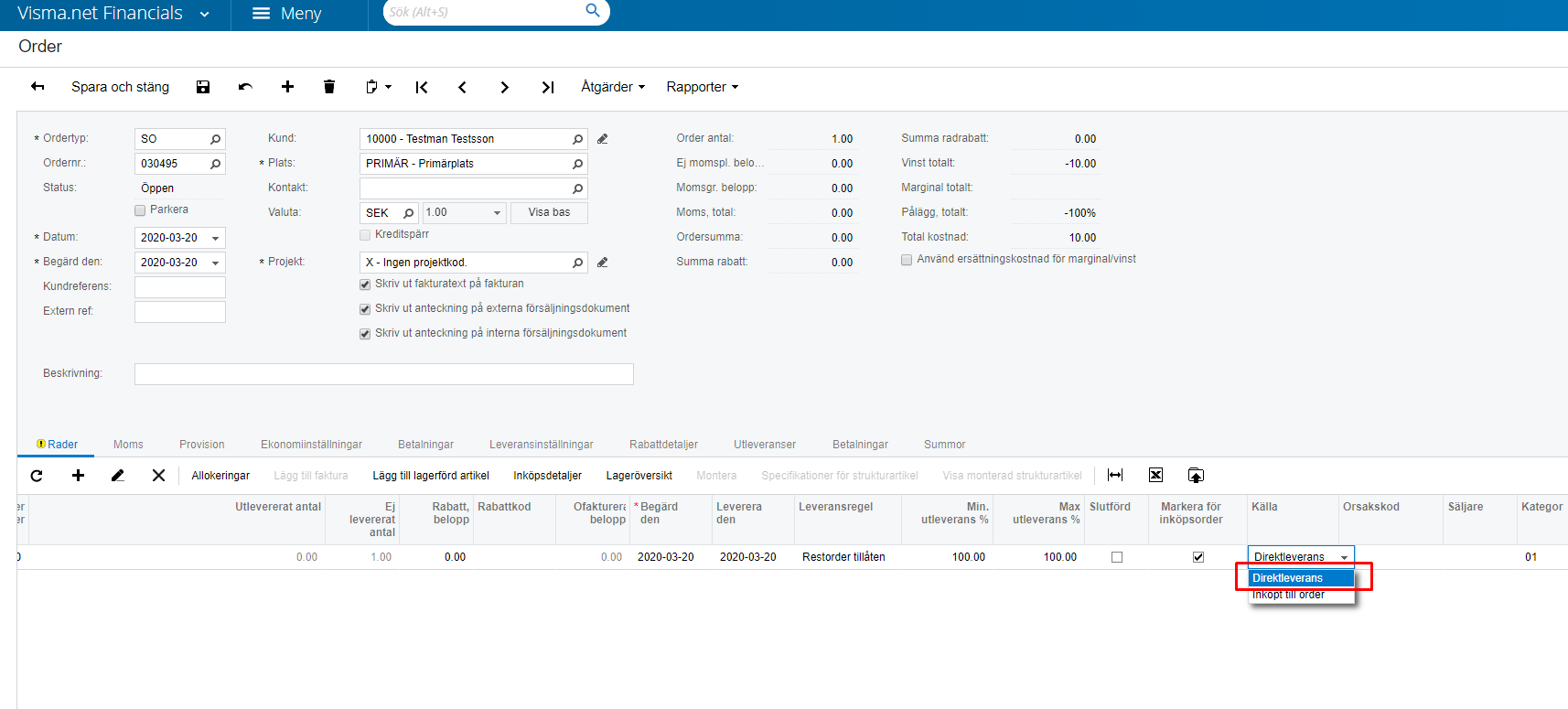Uncheck Skriv ut fakturatext på fakturan

[365, 285]
